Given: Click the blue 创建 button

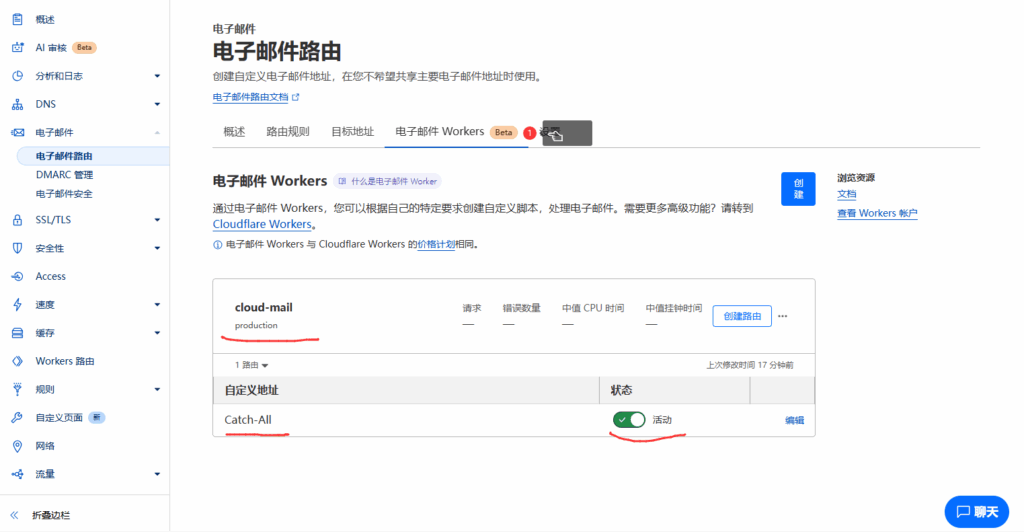Looking at the screenshot, I should click(798, 189).
